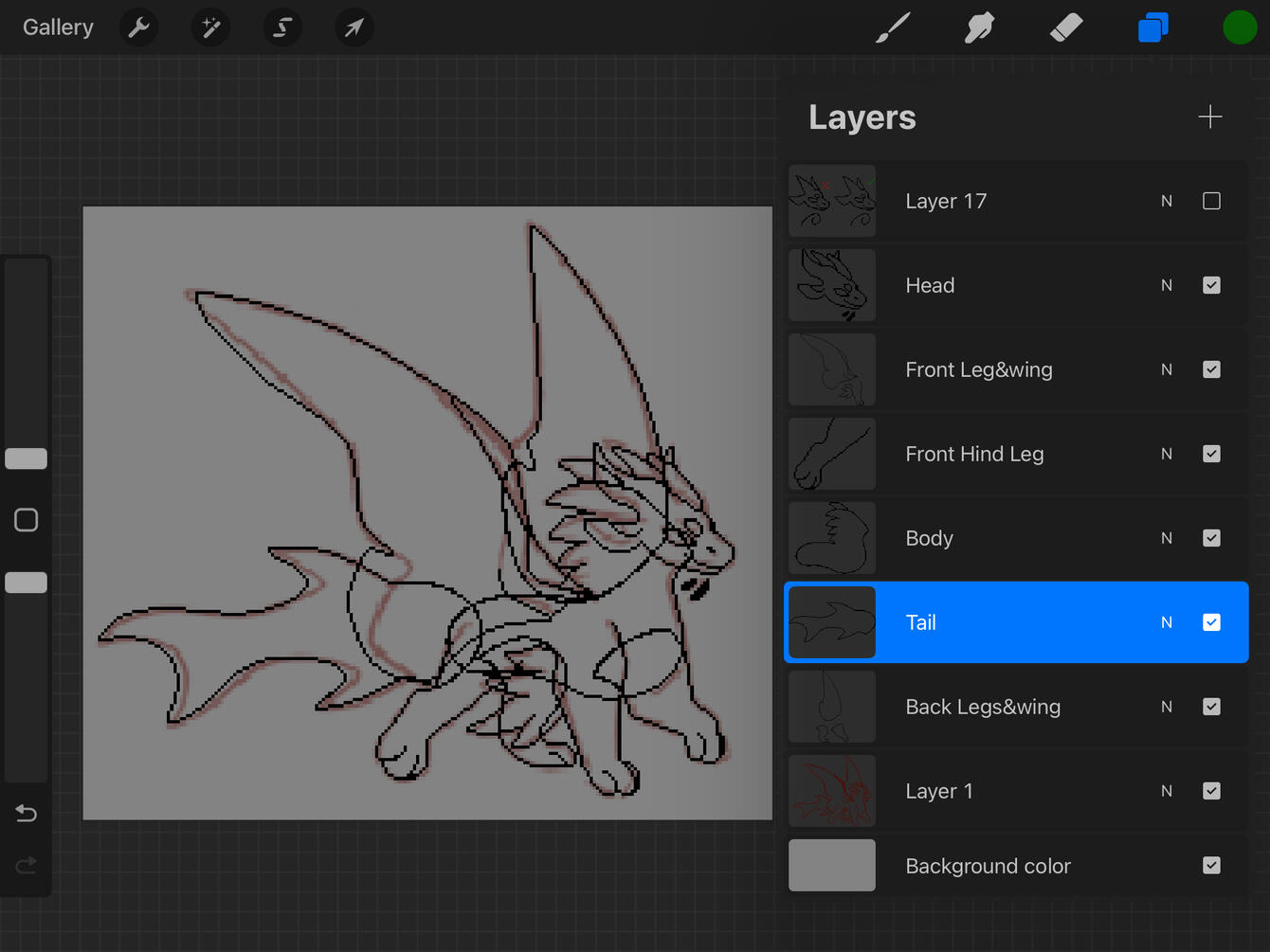The width and height of the screenshot is (1270, 952).
Task: Activate the Transform arrow tool
Action: [354, 27]
